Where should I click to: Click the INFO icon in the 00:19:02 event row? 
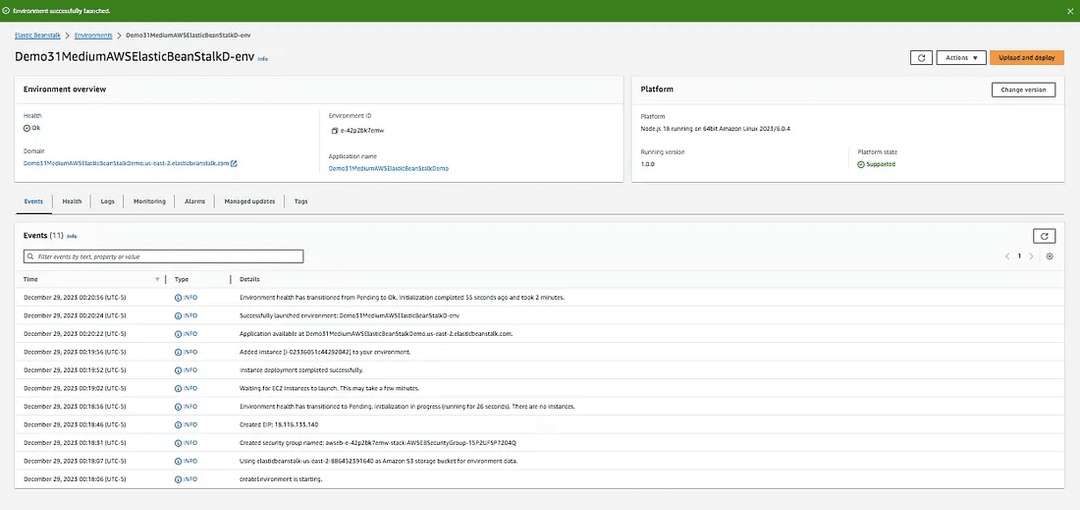click(178, 388)
